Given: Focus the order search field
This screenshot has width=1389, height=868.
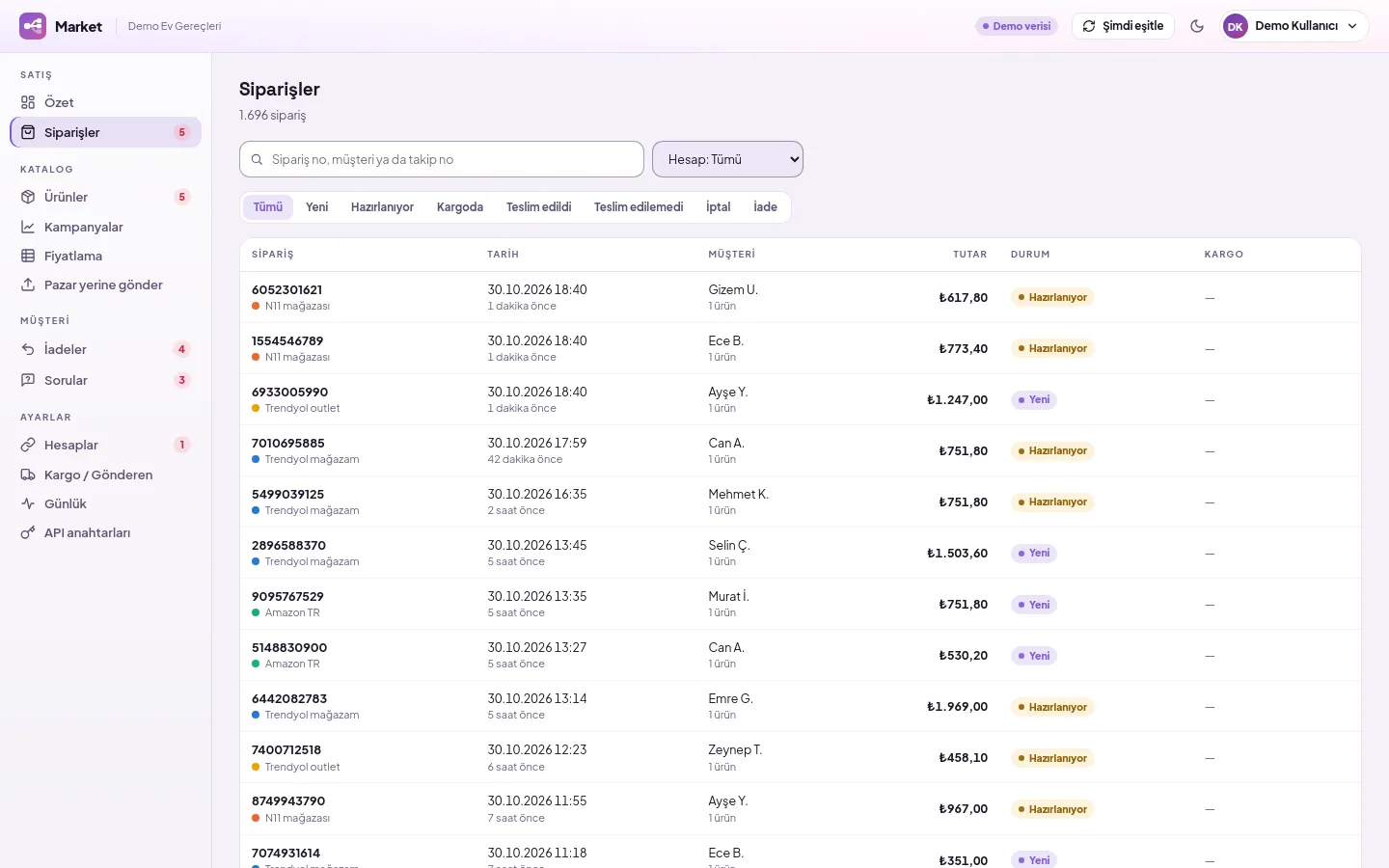Looking at the screenshot, I should (x=442, y=159).
